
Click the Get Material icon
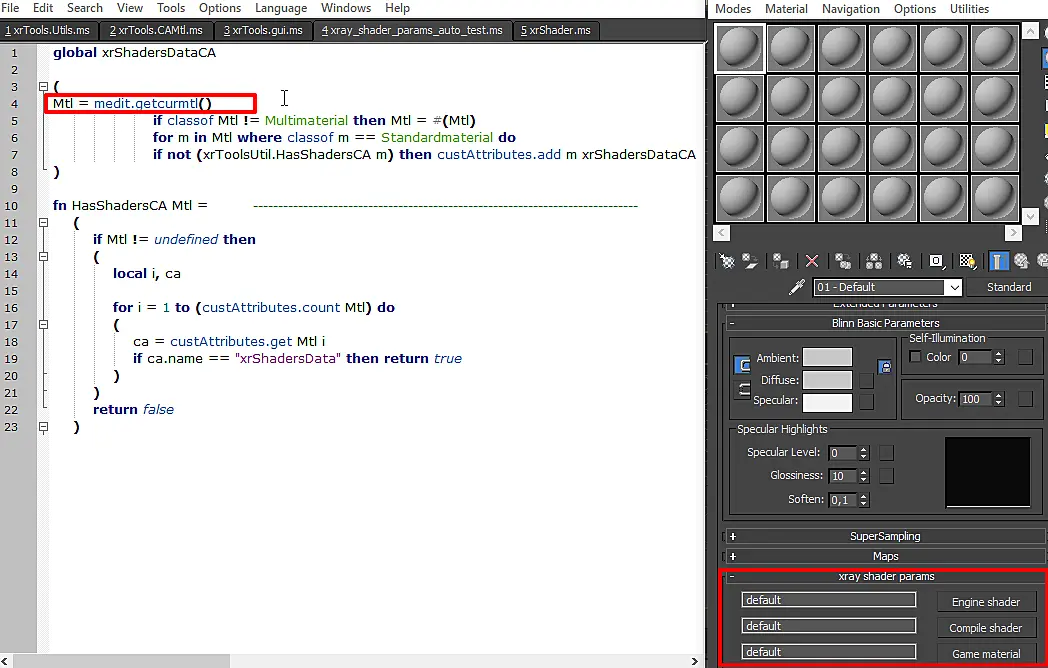pos(727,261)
